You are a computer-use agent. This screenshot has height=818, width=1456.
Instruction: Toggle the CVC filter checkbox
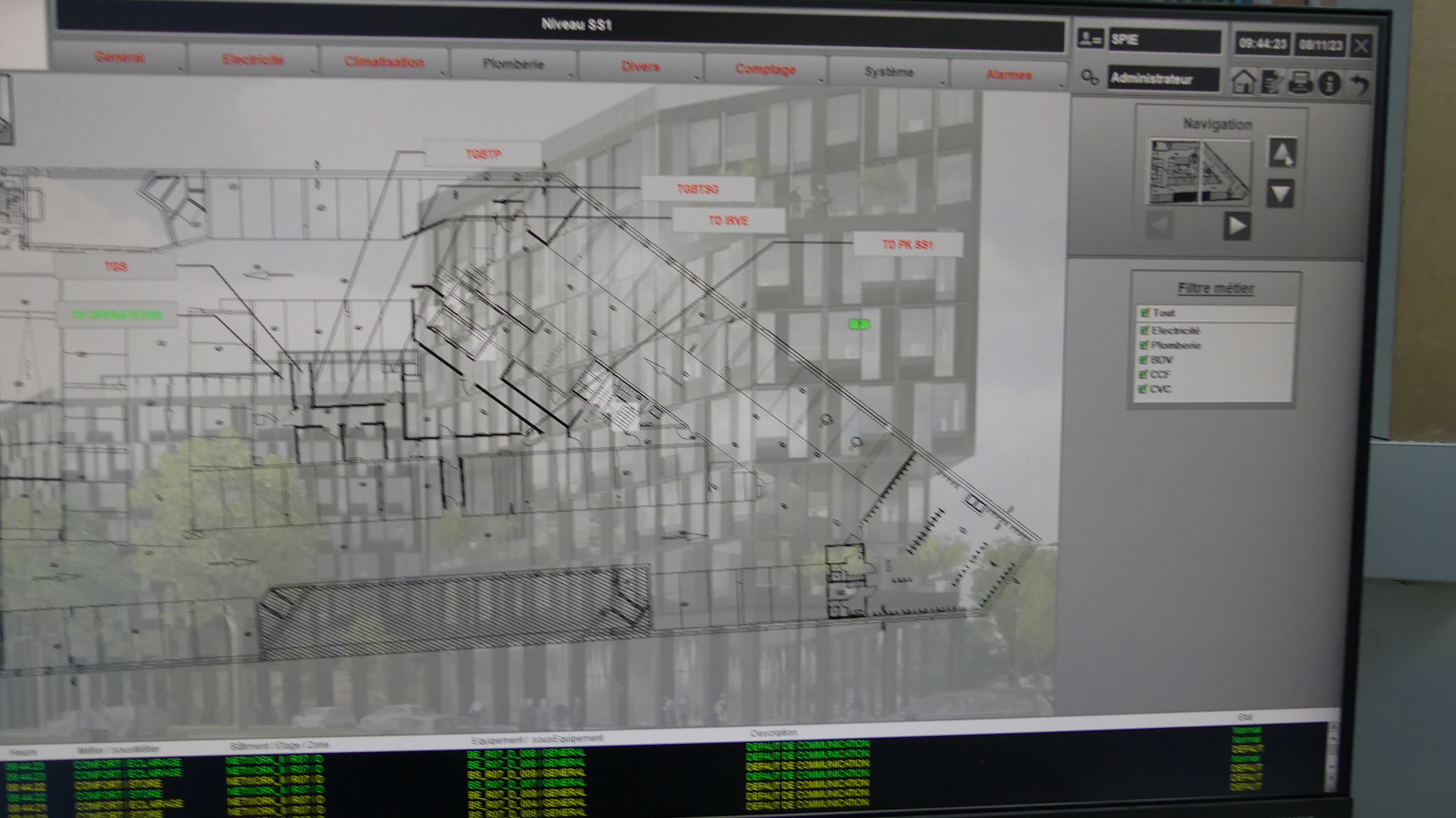pyautogui.click(x=1143, y=389)
